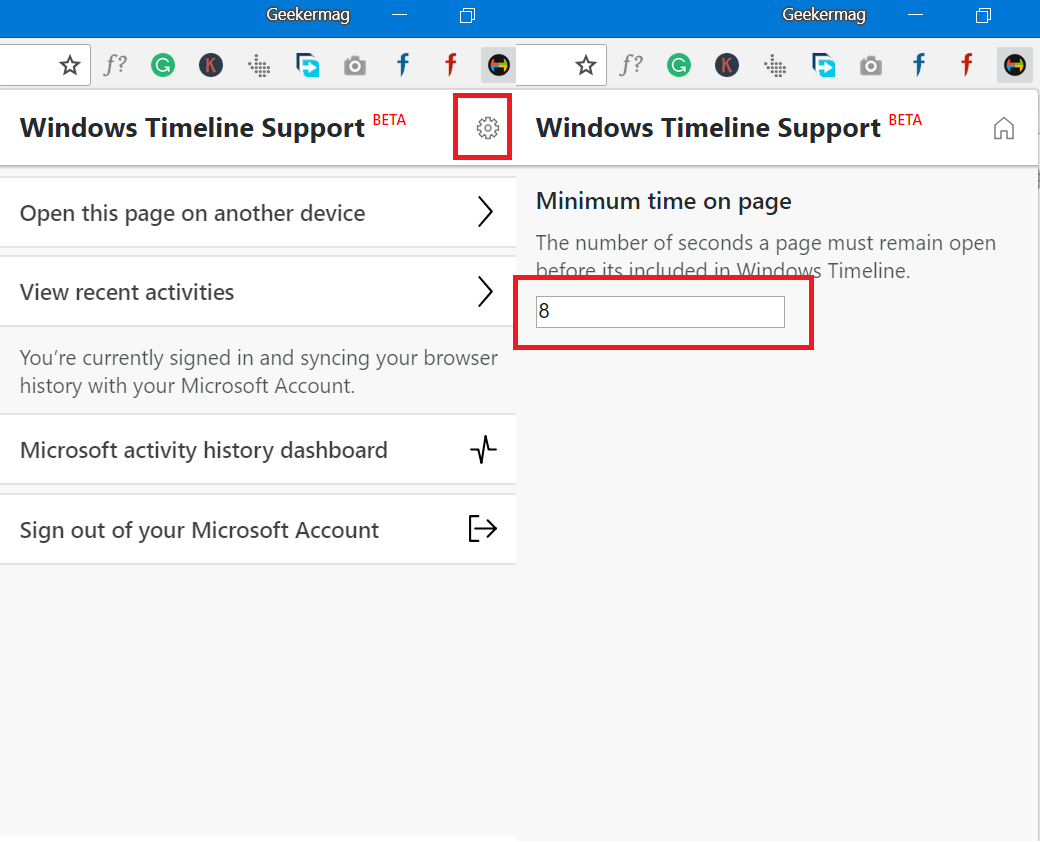Click dotted grid extension icon in left window
This screenshot has width=1040, height=842.
coord(259,66)
